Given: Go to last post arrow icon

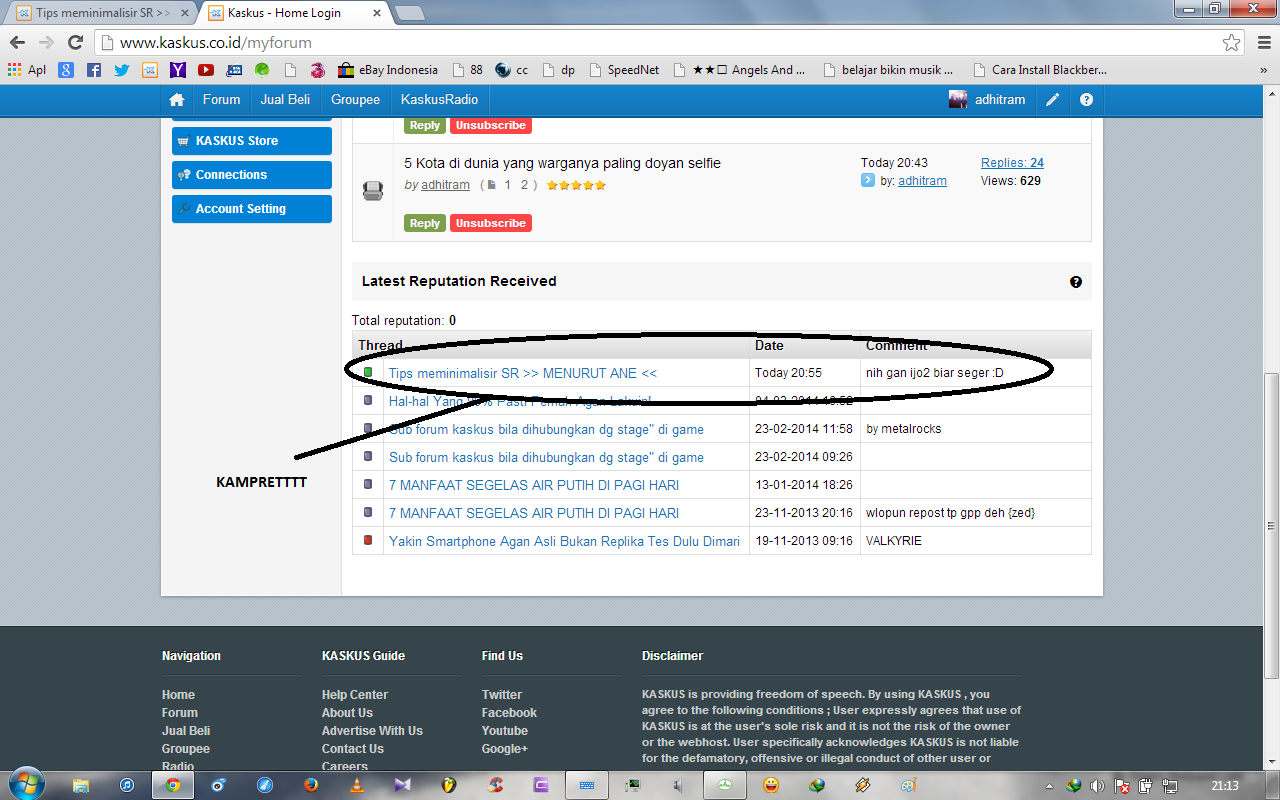Looking at the screenshot, I should pos(868,181).
